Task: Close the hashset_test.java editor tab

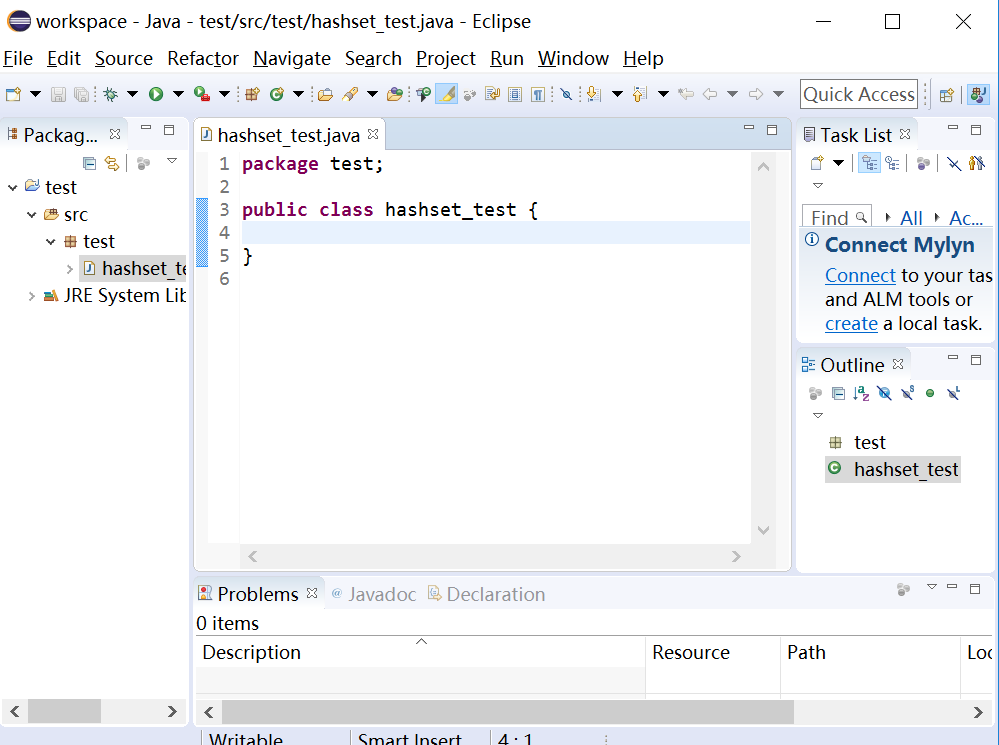Action: [x=373, y=134]
